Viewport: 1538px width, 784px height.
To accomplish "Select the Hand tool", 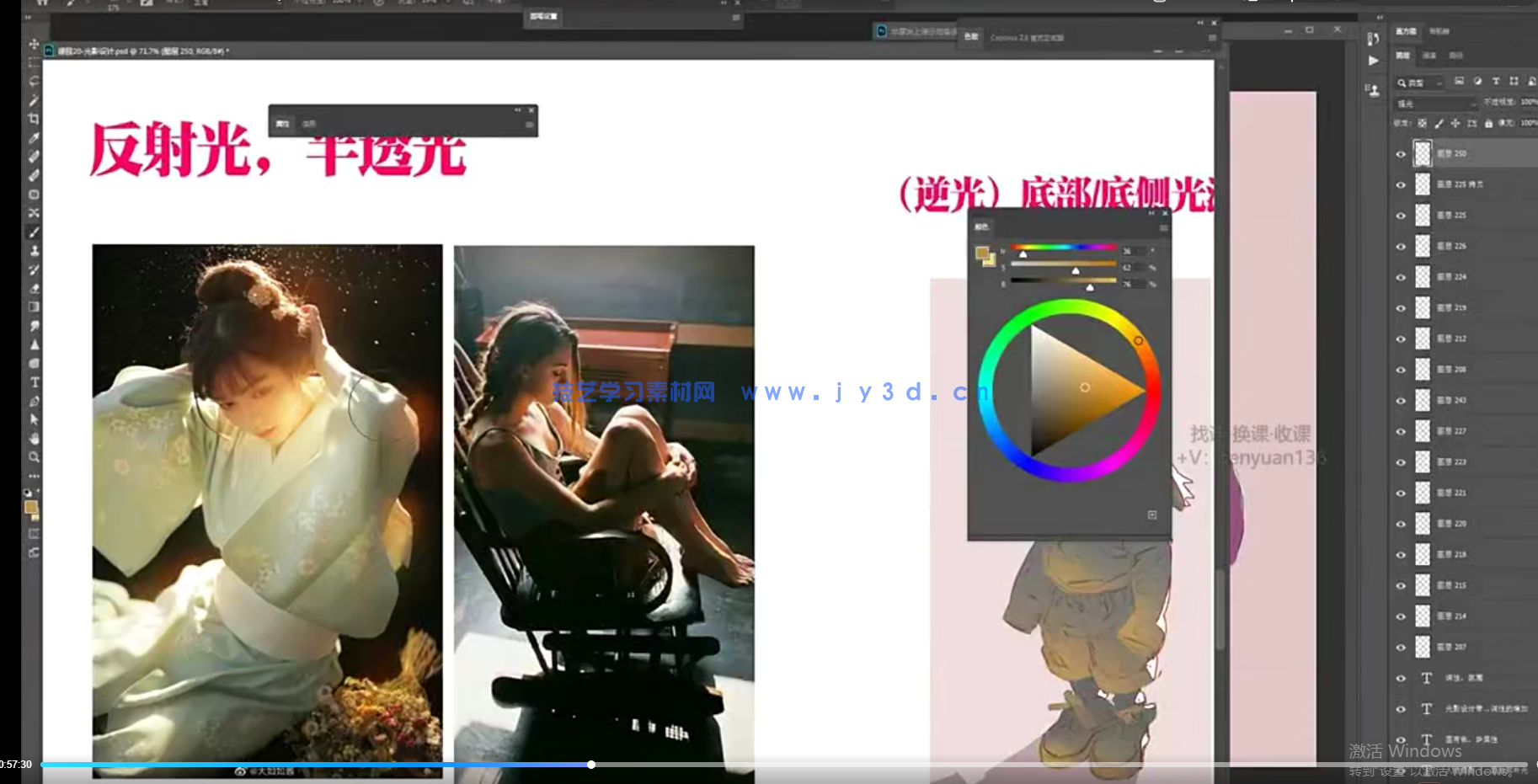I will click(34, 439).
